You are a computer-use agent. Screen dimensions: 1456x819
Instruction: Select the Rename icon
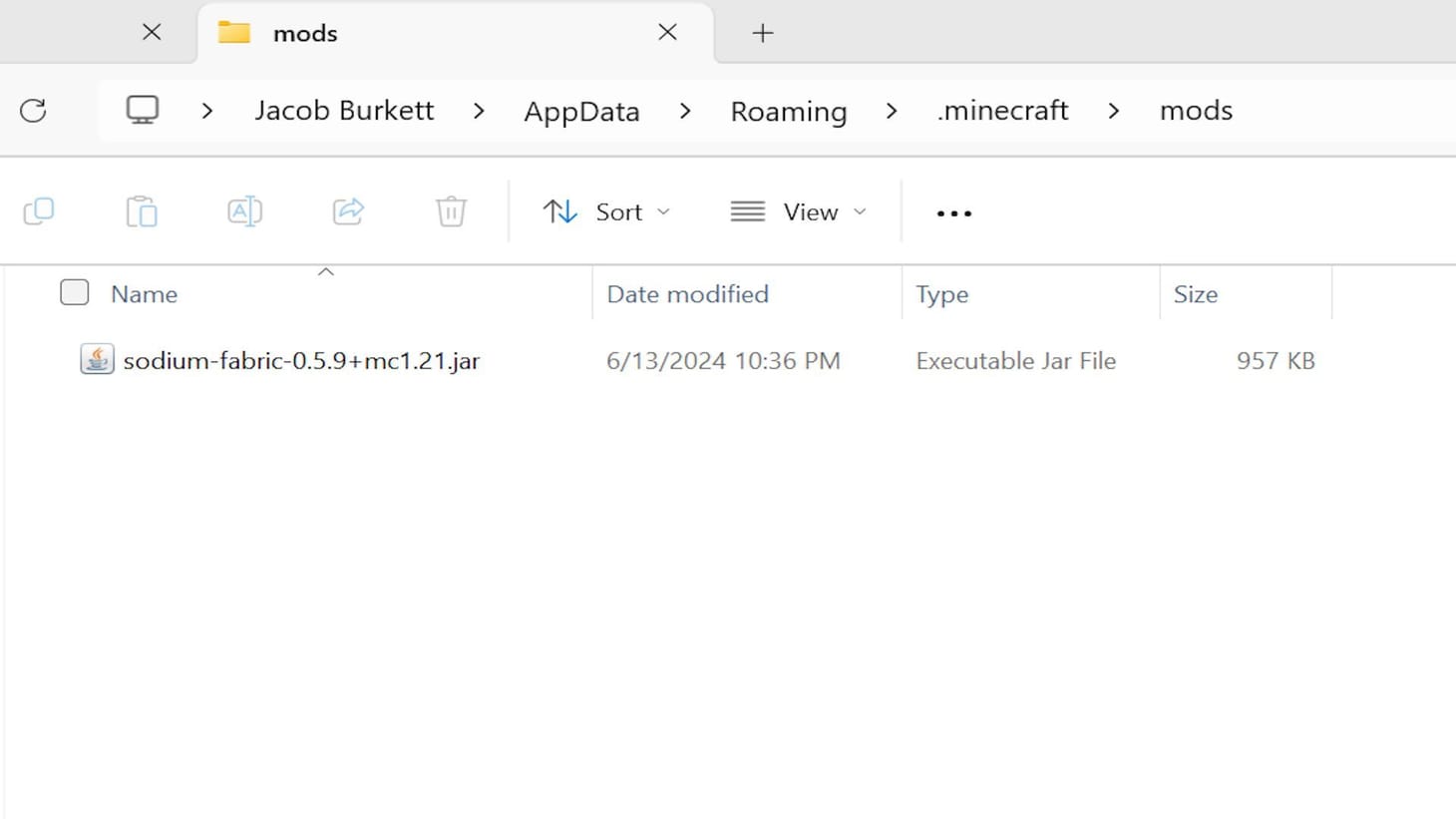(244, 210)
